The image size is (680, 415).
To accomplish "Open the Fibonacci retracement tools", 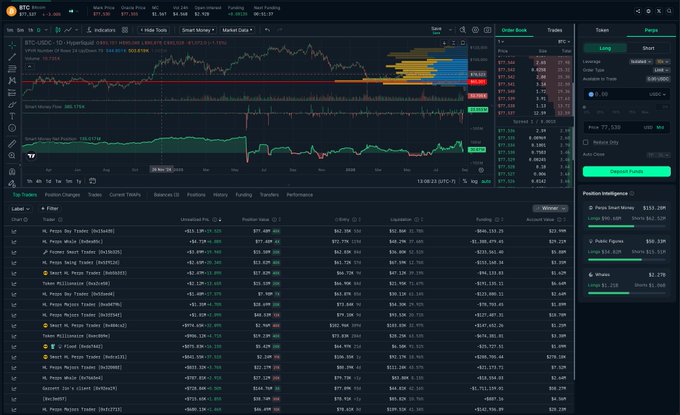I will (12, 69).
